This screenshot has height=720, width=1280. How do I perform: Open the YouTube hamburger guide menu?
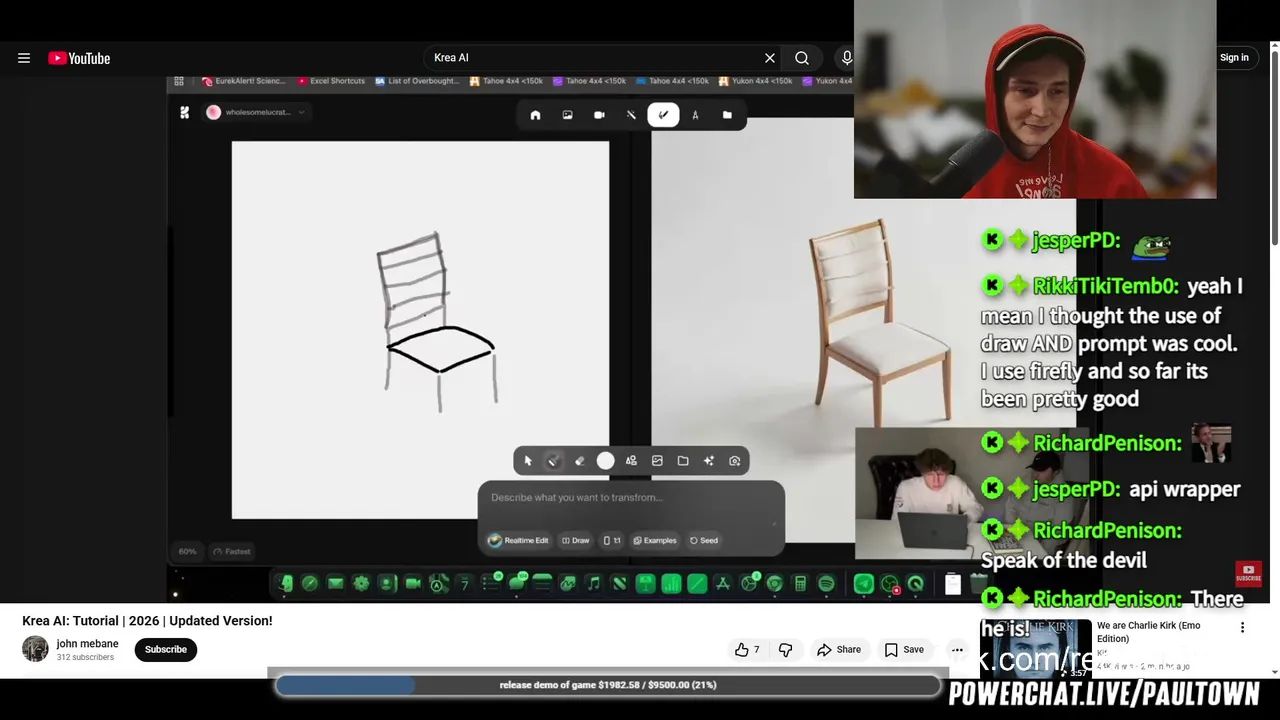[x=24, y=58]
